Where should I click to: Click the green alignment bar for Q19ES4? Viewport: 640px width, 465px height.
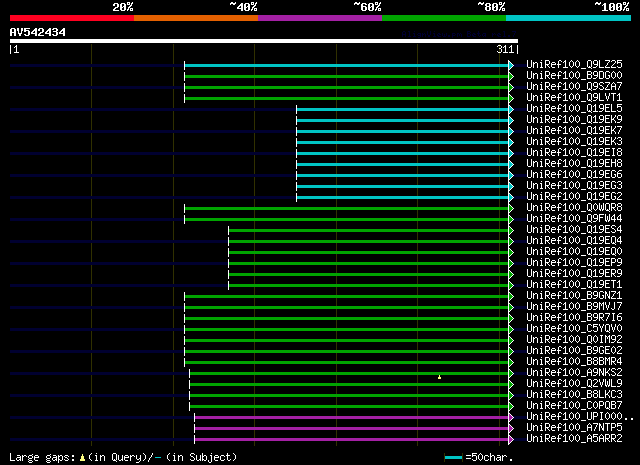tap(369, 231)
